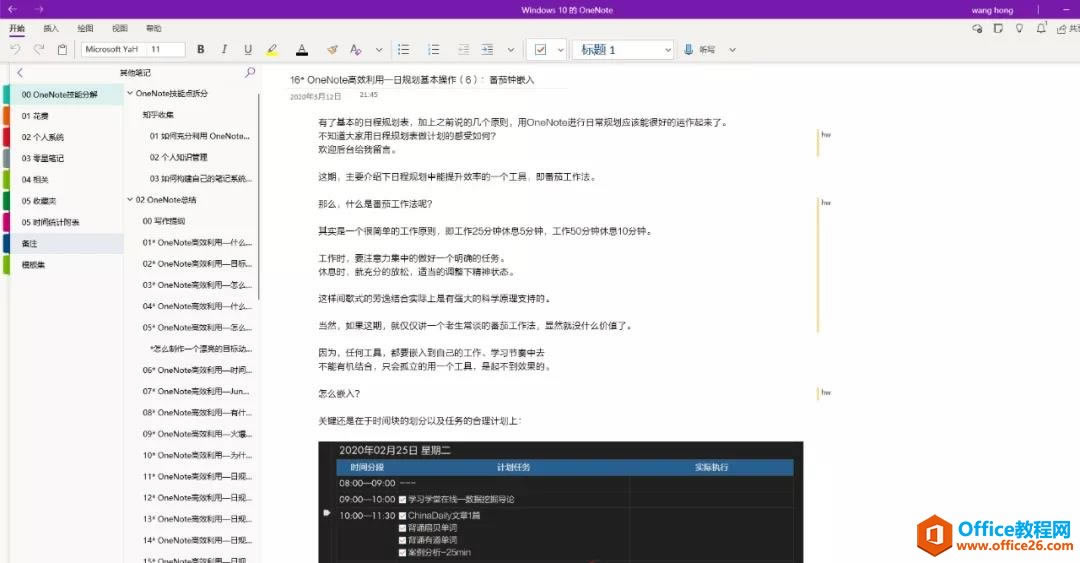Collapse the navigation pane using the back chevron
Viewport: 1080px width, 563px height.
click(x=20, y=72)
